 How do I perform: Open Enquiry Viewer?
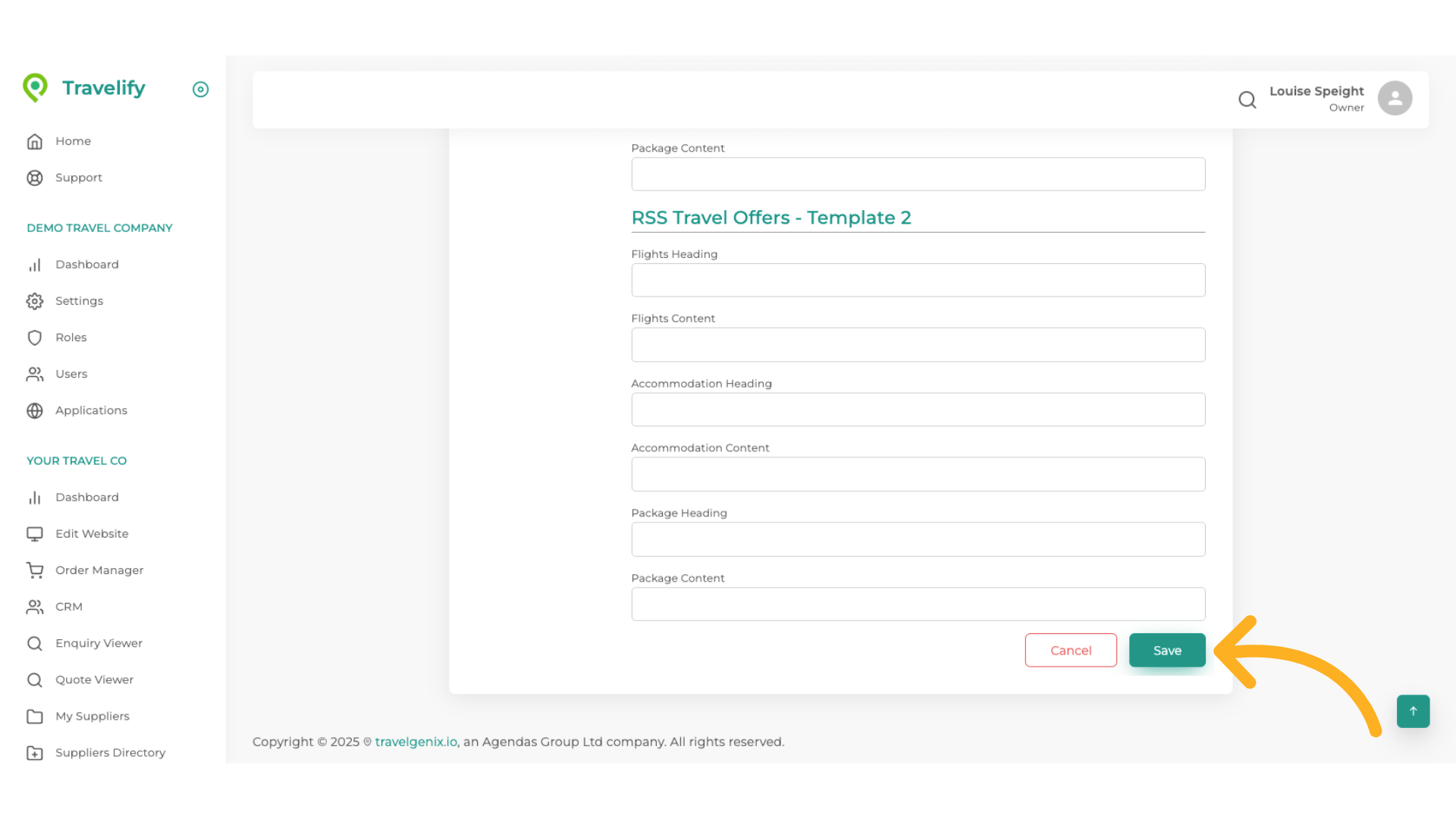99,643
